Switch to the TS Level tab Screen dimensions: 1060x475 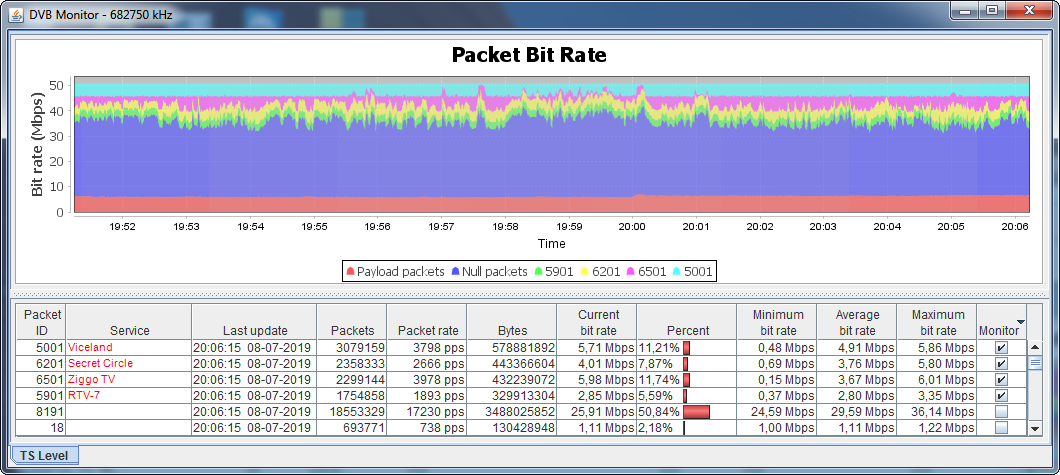(x=45, y=455)
